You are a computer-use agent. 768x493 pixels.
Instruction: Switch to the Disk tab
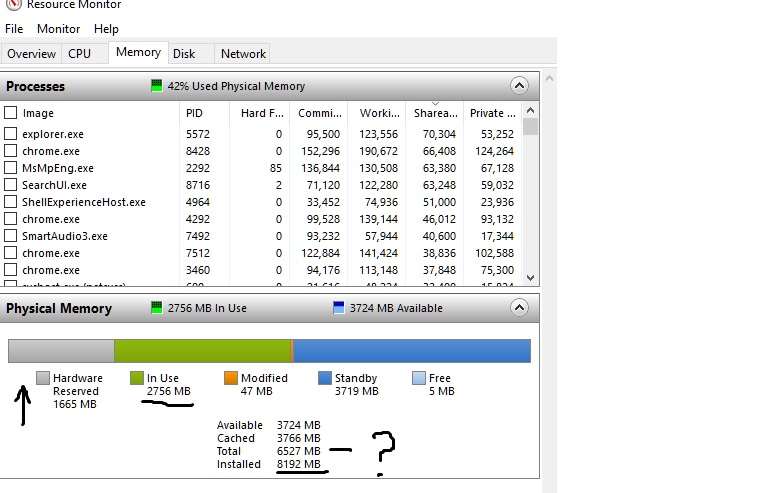pos(191,53)
